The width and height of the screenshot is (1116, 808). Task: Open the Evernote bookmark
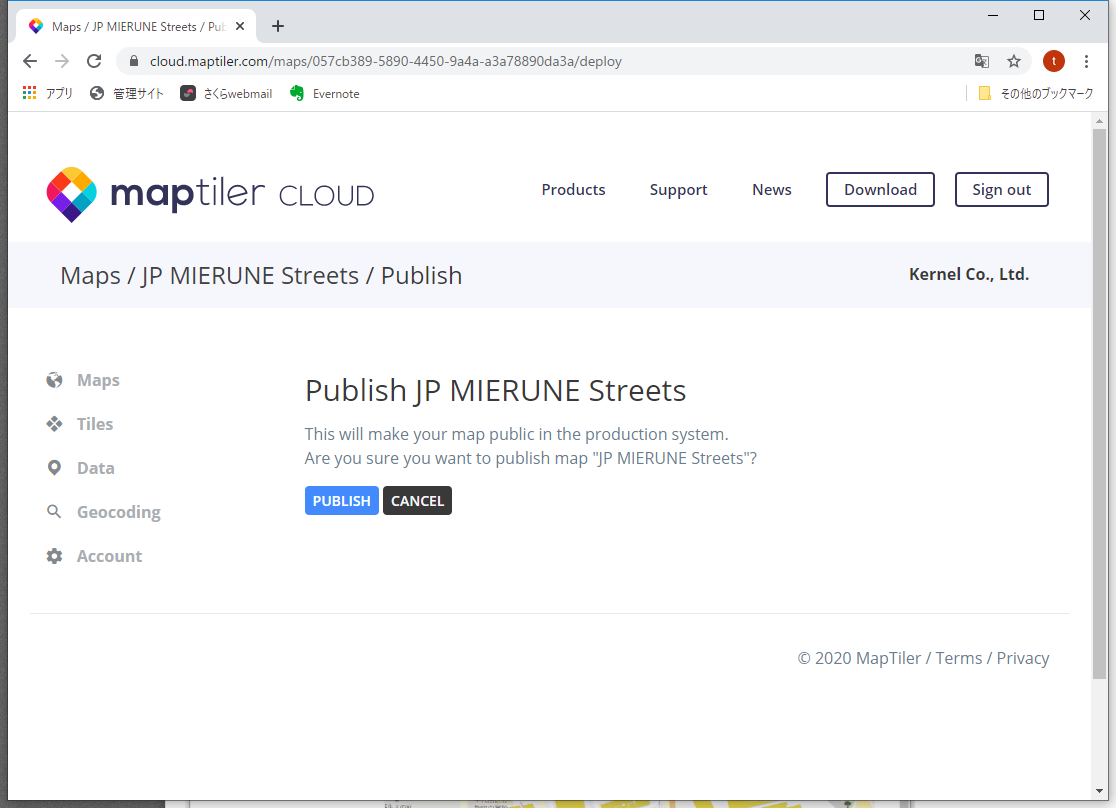click(x=324, y=93)
